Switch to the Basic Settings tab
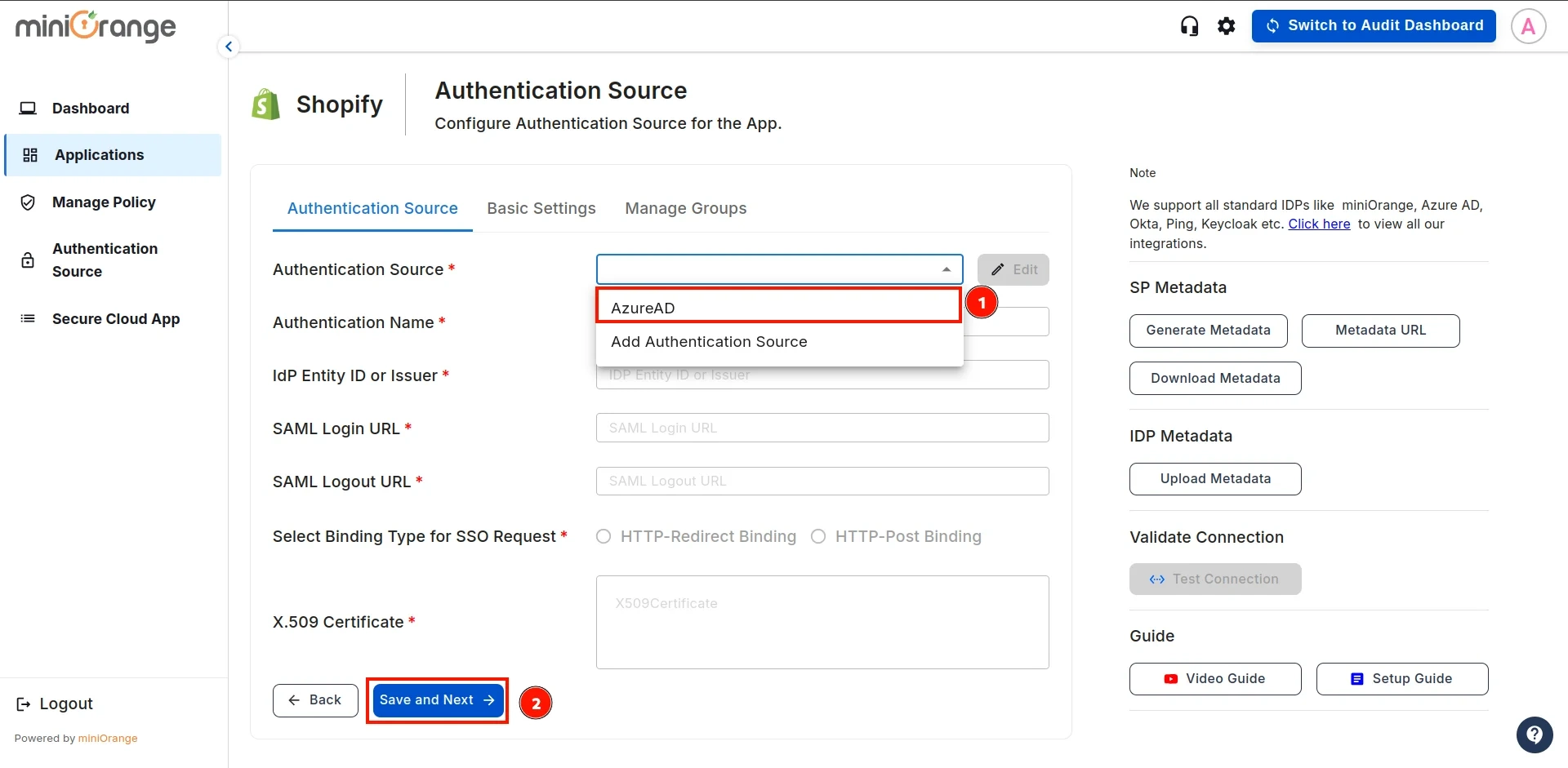1568x768 pixels. (x=541, y=208)
